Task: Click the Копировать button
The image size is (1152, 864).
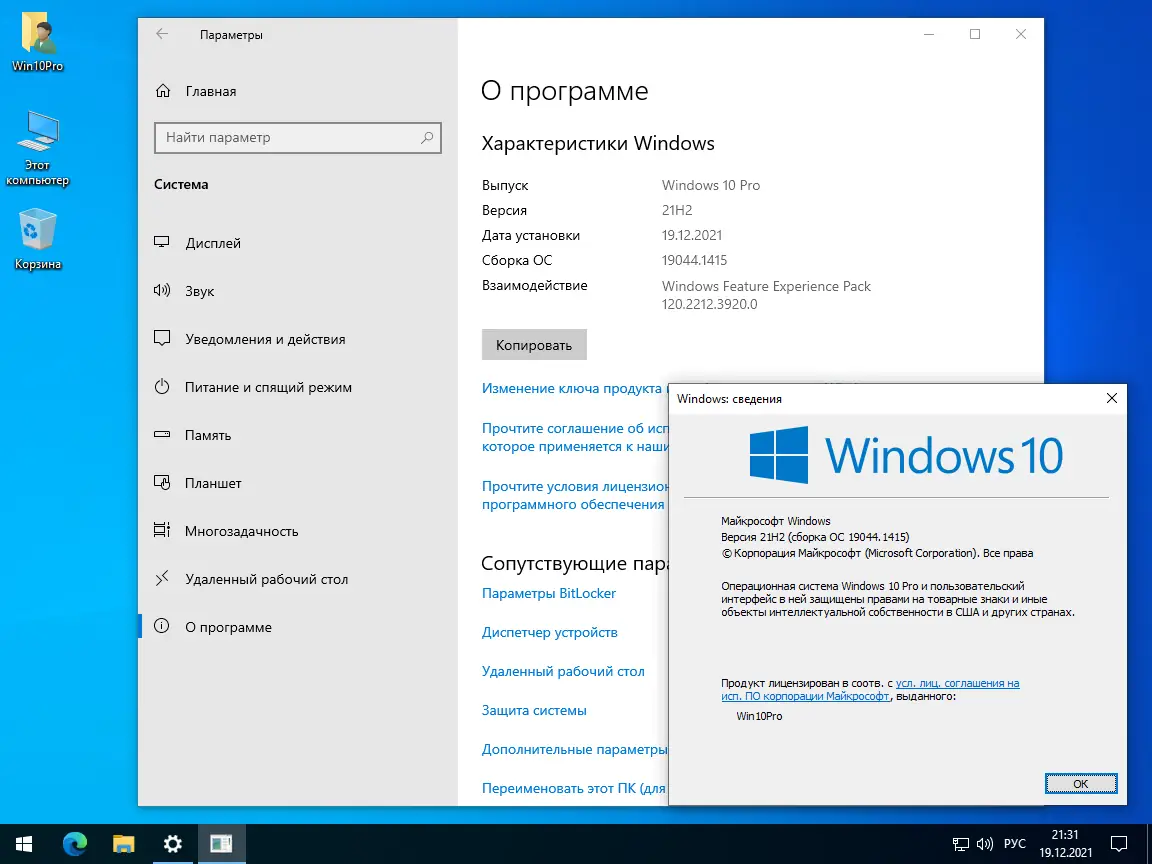Action: (x=534, y=345)
